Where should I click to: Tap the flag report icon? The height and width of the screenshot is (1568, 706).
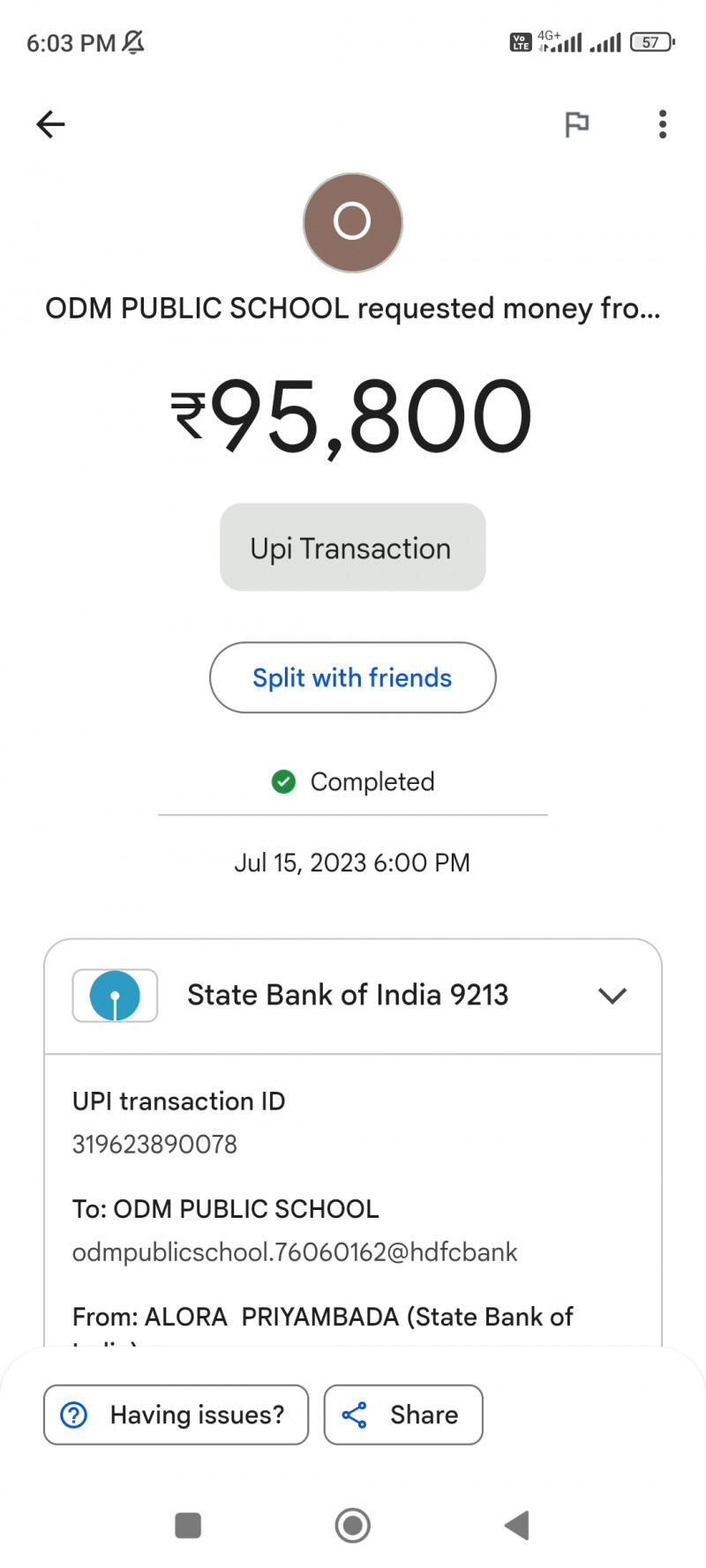click(576, 124)
